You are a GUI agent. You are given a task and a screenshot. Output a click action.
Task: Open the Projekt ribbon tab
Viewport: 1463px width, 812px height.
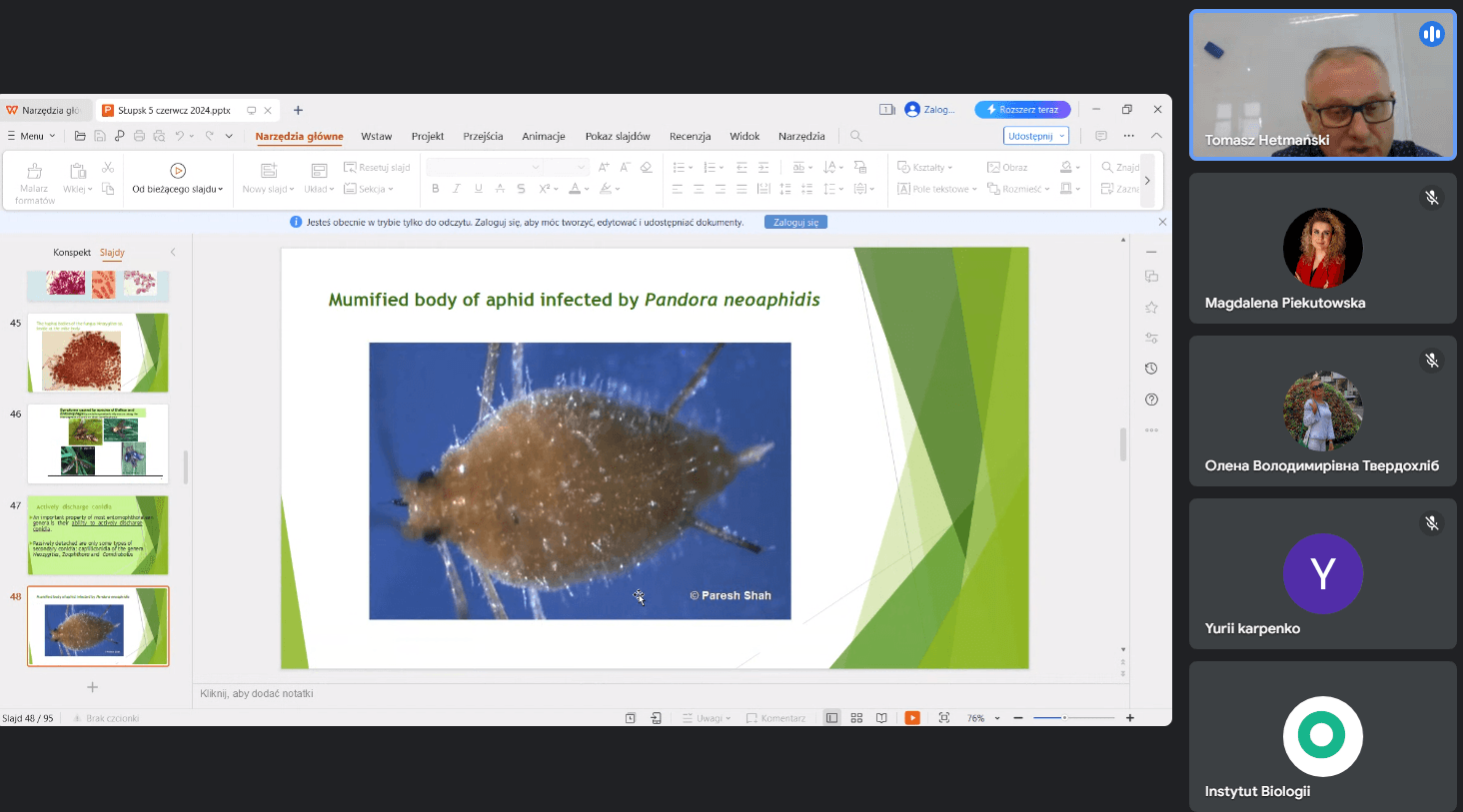[428, 137]
